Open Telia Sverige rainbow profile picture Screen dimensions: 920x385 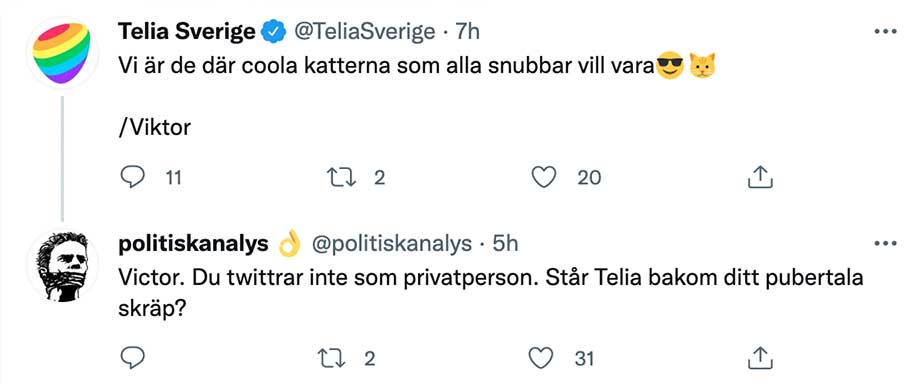[x=62, y=53]
